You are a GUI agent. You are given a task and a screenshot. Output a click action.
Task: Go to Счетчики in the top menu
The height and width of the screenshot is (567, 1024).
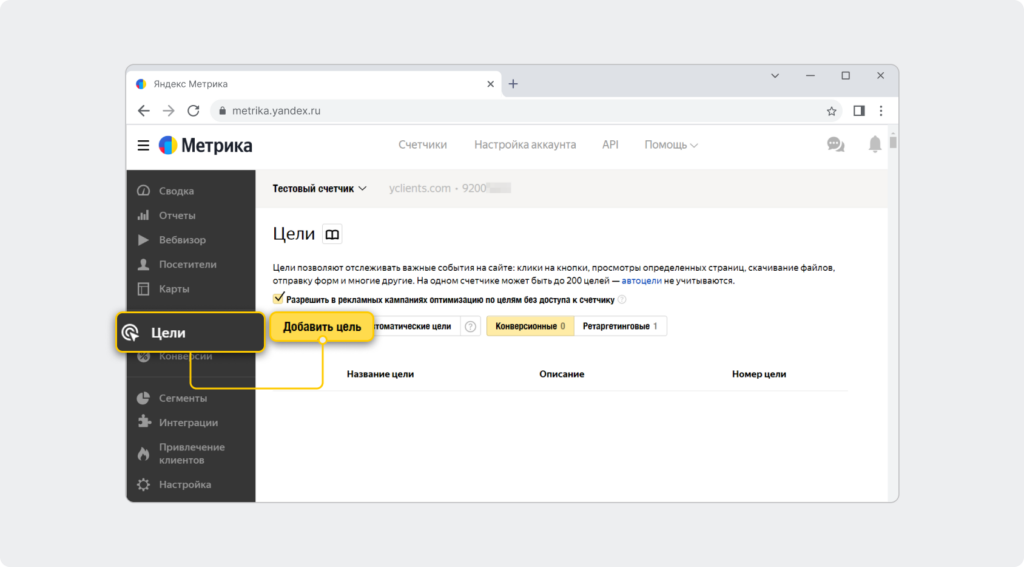pyautogui.click(x=423, y=144)
